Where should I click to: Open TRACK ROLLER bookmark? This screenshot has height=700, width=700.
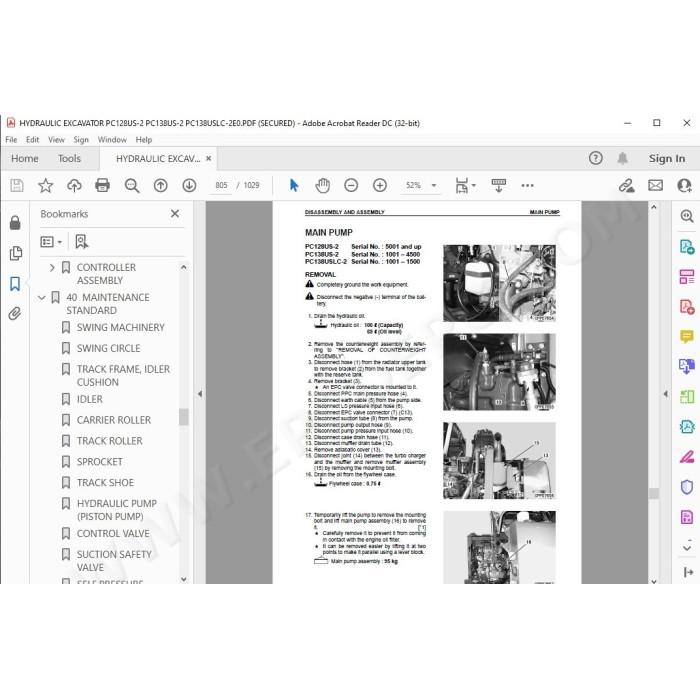click(109, 441)
